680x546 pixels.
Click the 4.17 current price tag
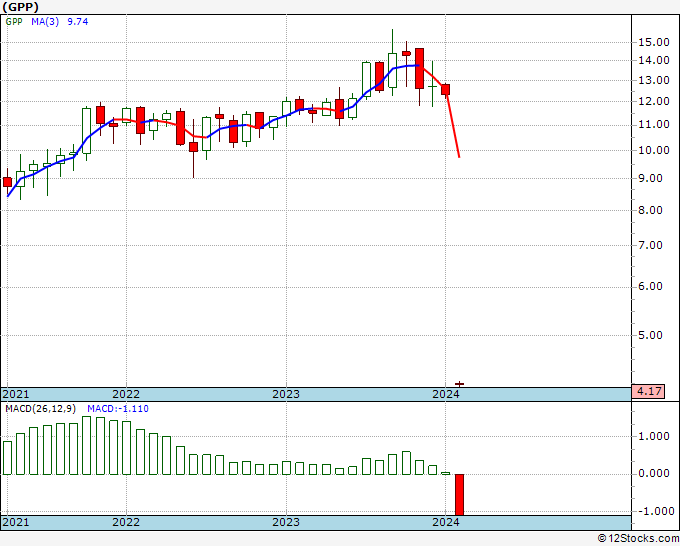pyautogui.click(x=648, y=391)
